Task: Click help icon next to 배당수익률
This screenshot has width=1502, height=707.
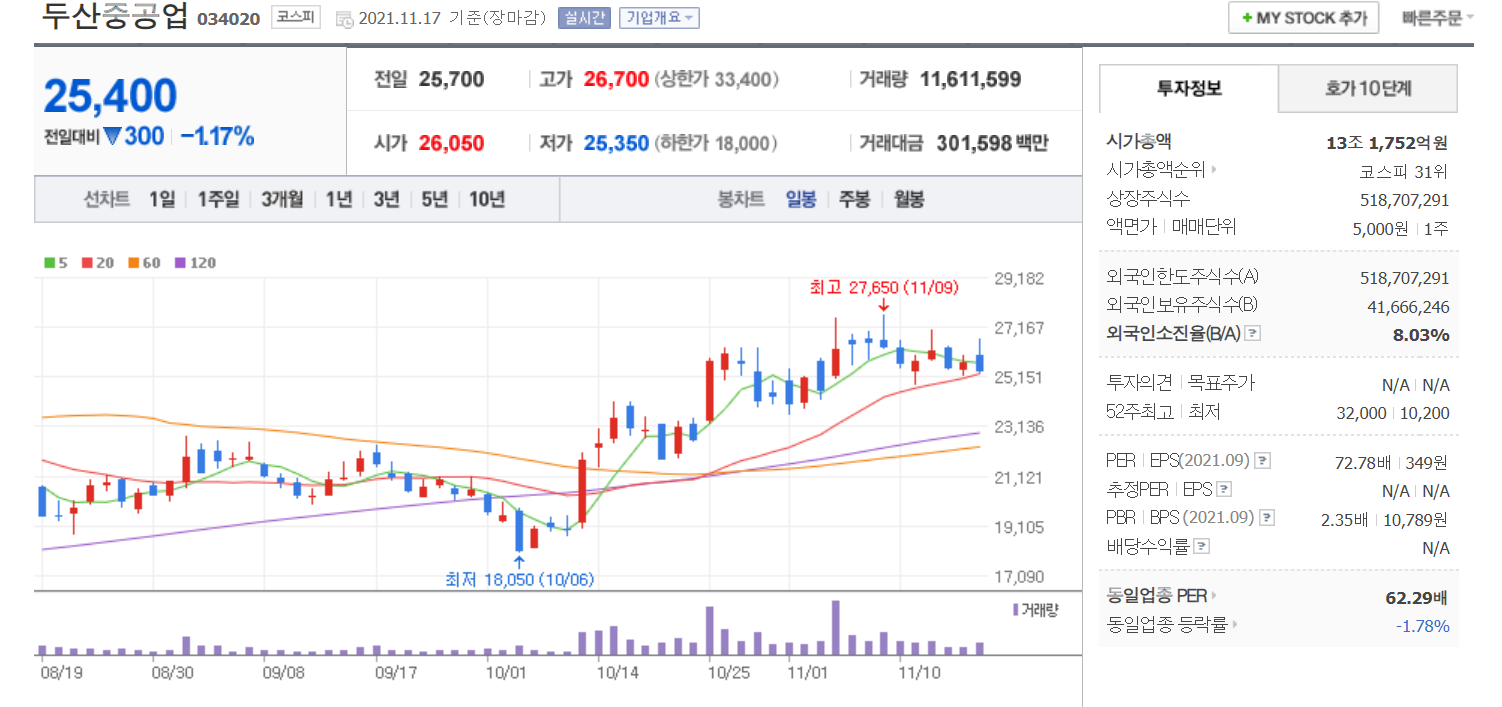Action: pyautogui.click(x=1202, y=546)
